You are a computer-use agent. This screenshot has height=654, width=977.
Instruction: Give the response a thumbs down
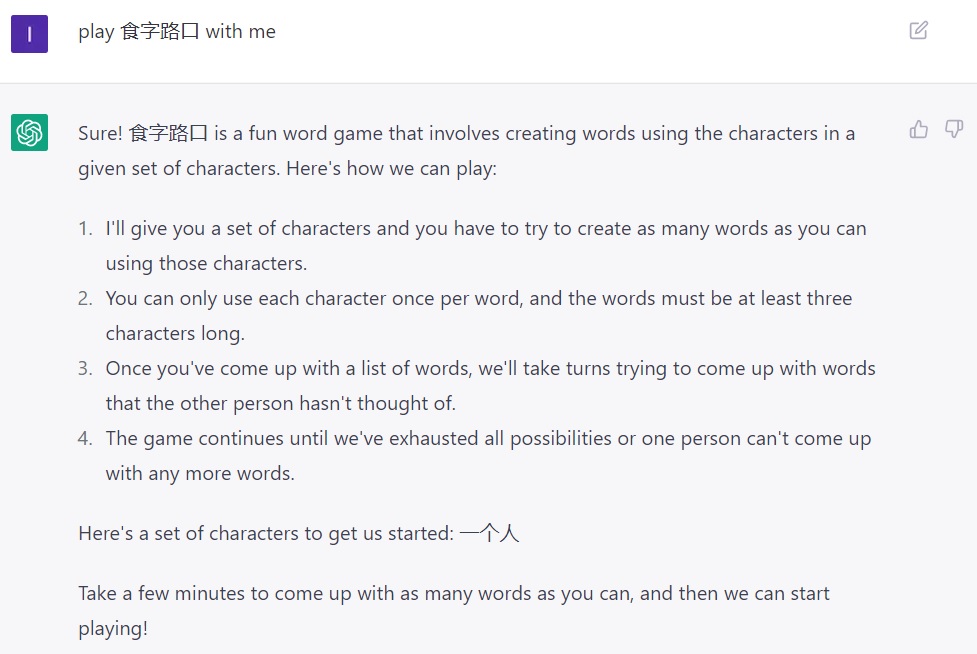click(953, 129)
